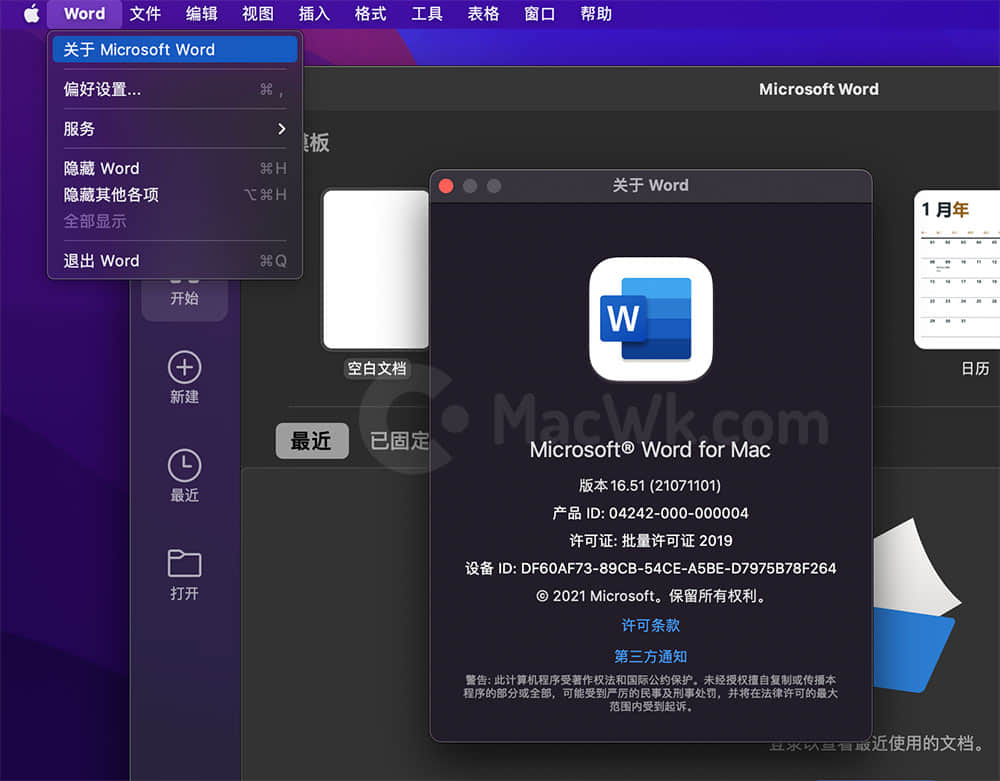Screen dimensions: 1000x781
Task: Expand the 服务 submenu
Action: point(175,129)
